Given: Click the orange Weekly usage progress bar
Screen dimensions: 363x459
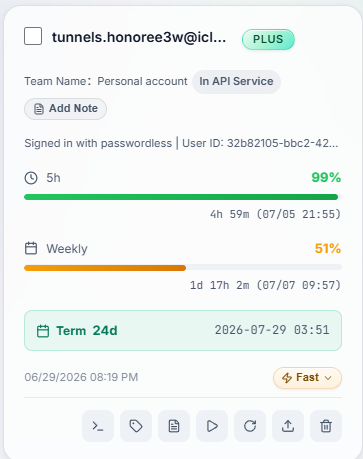Looking at the screenshot, I should (183, 268).
